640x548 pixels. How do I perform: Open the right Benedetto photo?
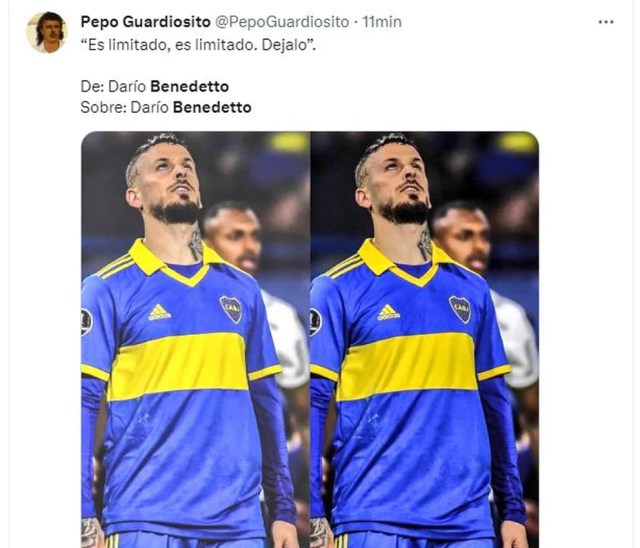pos(424,339)
